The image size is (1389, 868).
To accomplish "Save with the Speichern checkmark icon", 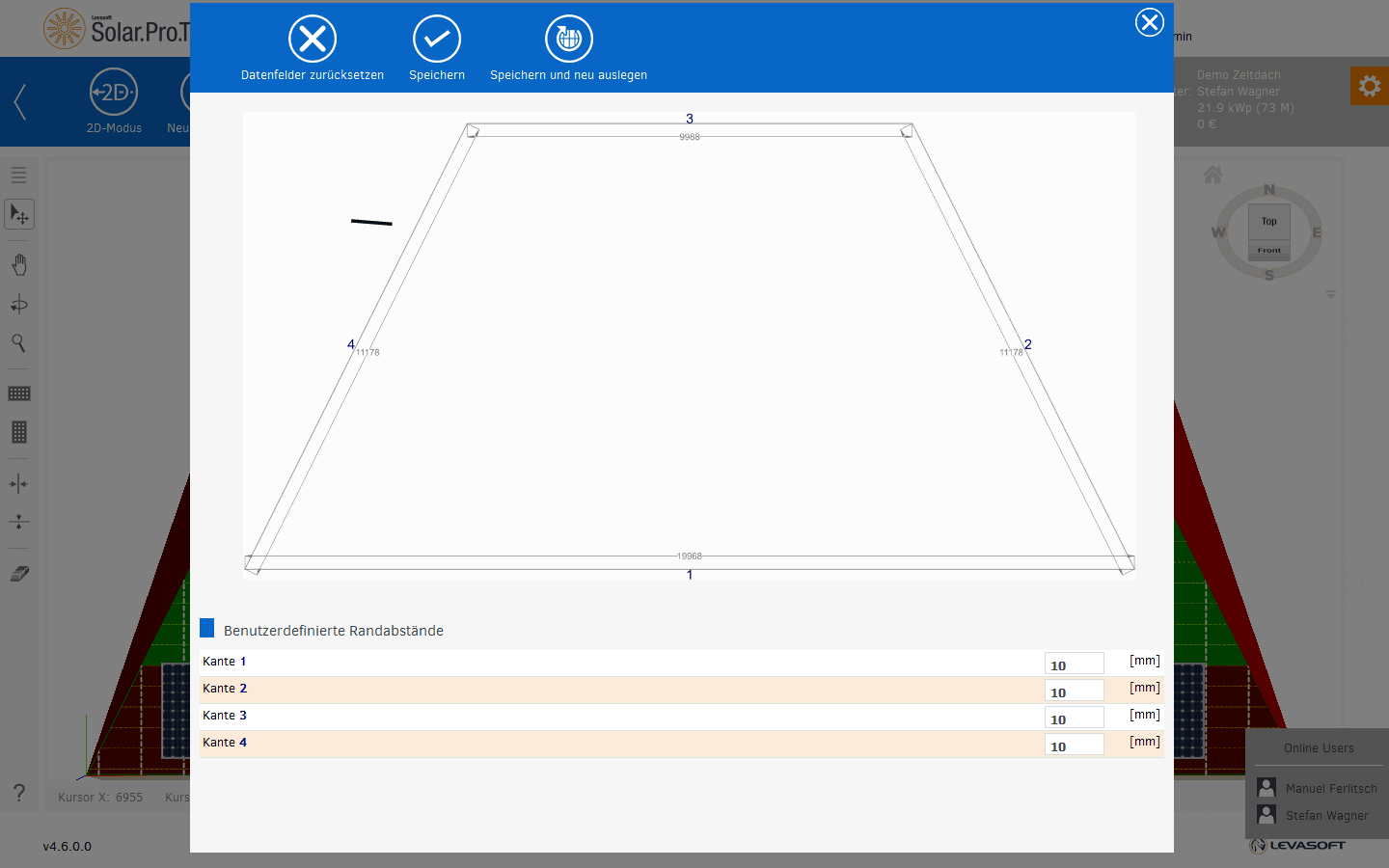I will tap(437, 40).
